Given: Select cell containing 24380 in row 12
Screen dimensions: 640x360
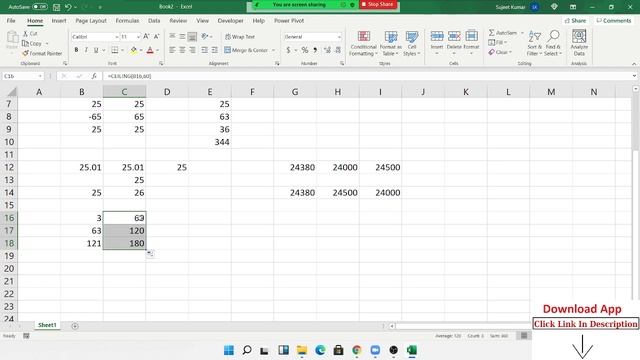Looking at the screenshot, I should [295, 167].
